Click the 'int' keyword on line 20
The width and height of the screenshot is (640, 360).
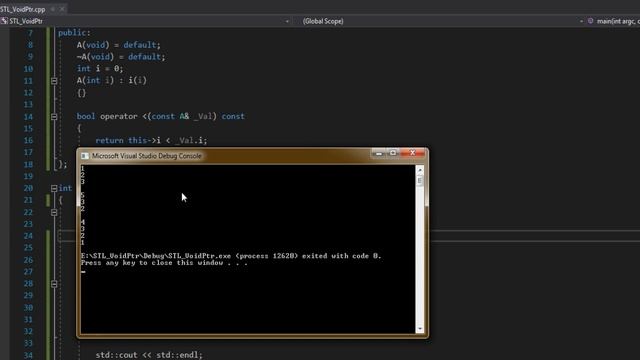tap(65, 188)
